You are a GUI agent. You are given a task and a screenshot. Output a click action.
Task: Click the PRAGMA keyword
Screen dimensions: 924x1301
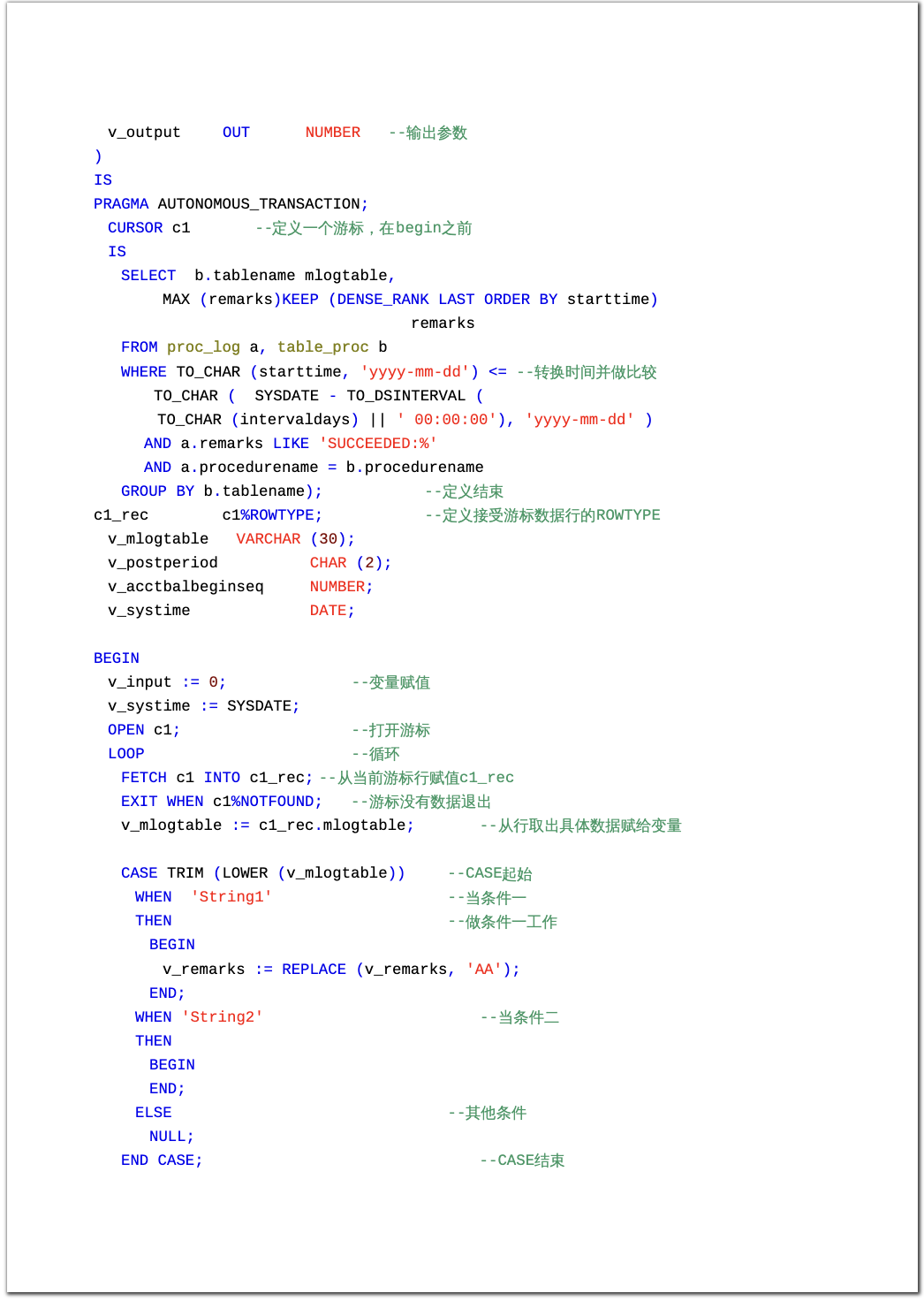[121, 204]
